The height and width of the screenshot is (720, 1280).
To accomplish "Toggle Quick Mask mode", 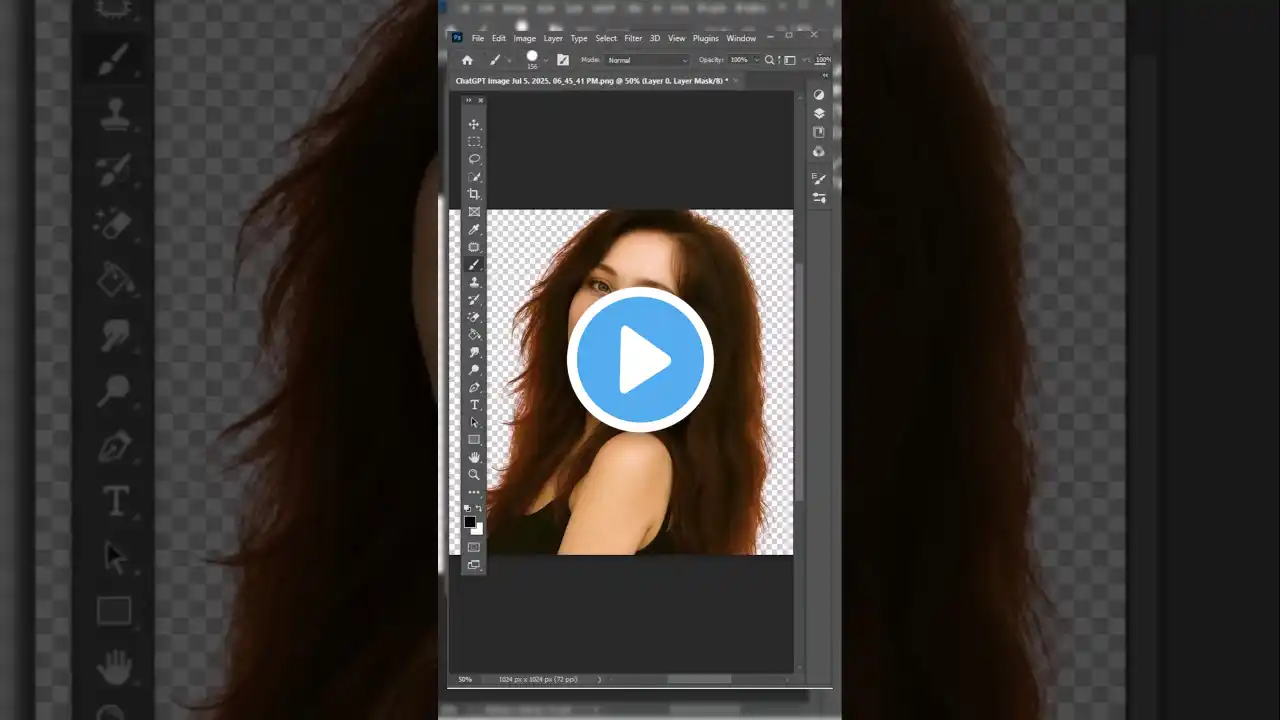I will click(x=474, y=546).
